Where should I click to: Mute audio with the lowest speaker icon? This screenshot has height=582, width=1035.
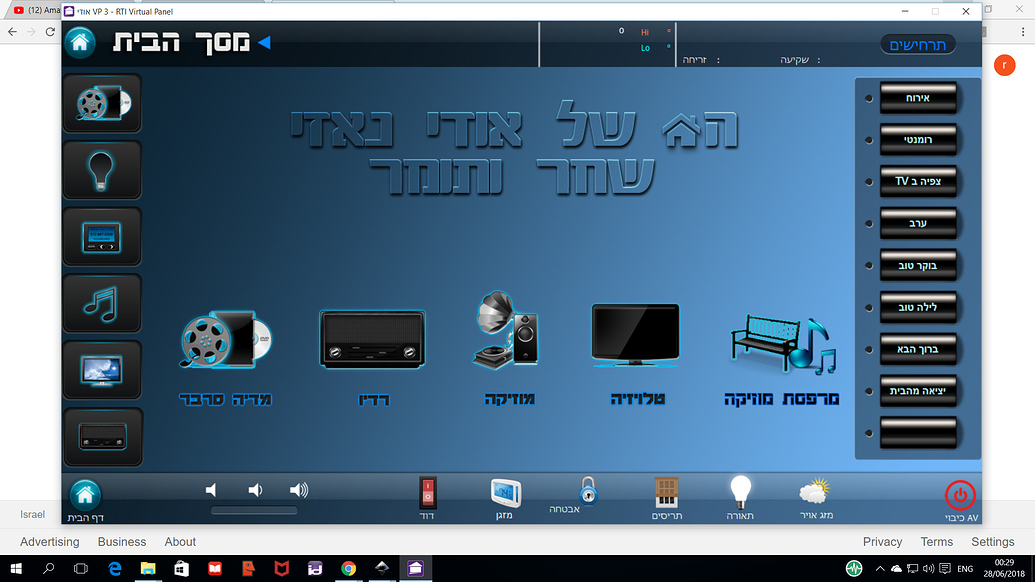[x=210, y=489]
